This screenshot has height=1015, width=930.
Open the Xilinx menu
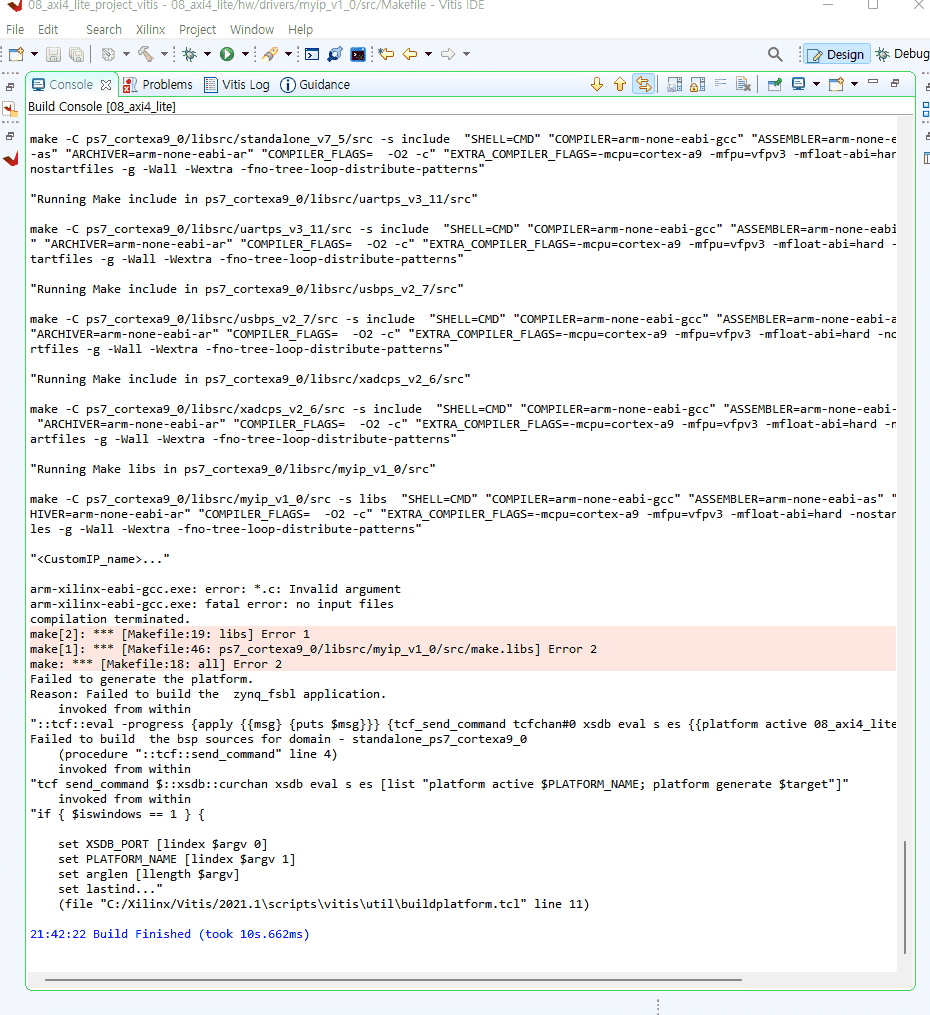pyautogui.click(x=150, y=30)
